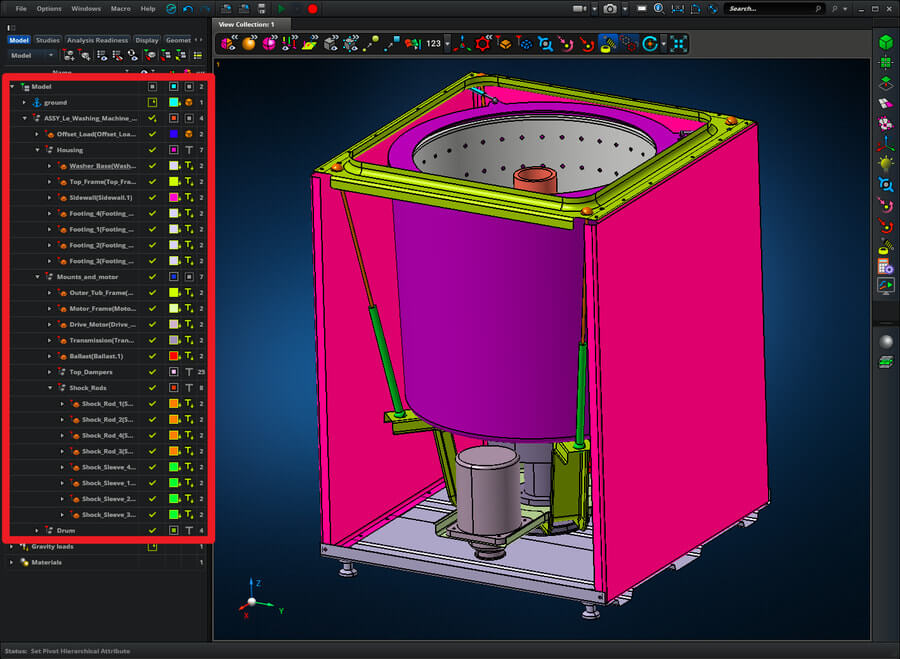Expand the Gravity loads tree node

pos(12,547)
